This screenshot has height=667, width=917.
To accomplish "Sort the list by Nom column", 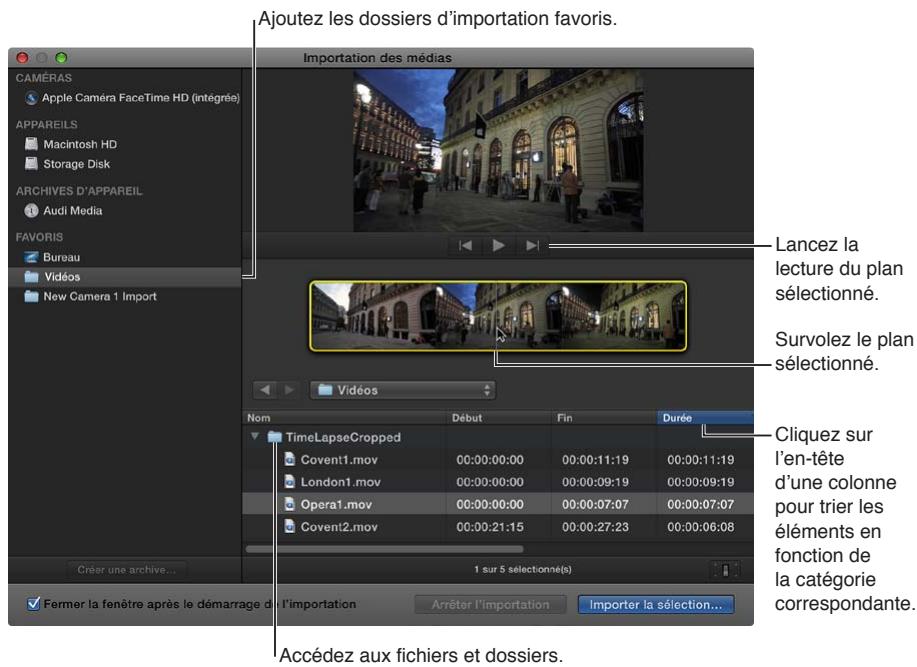I will click(344, 418).
